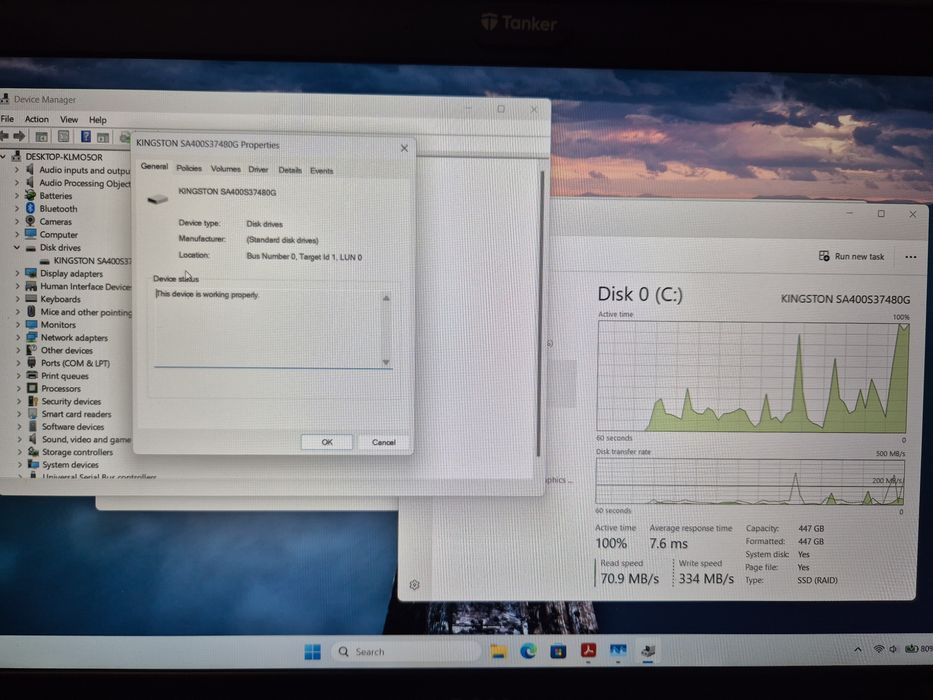Click the taskbar Search box
933x700 pixels.
[406, 652]
